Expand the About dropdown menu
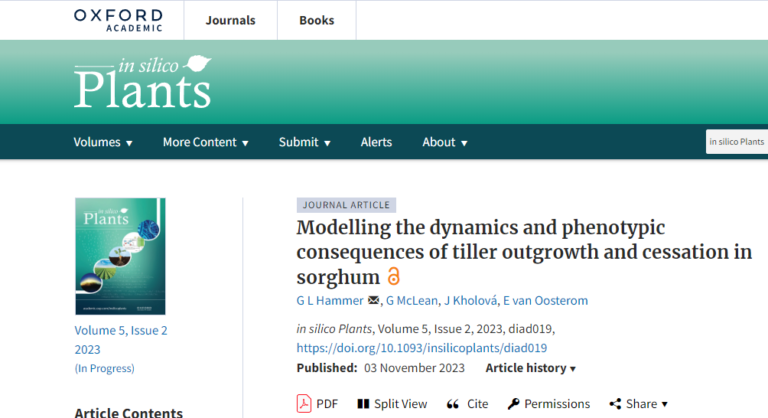768x418 pixels. [x=445, y=142]
